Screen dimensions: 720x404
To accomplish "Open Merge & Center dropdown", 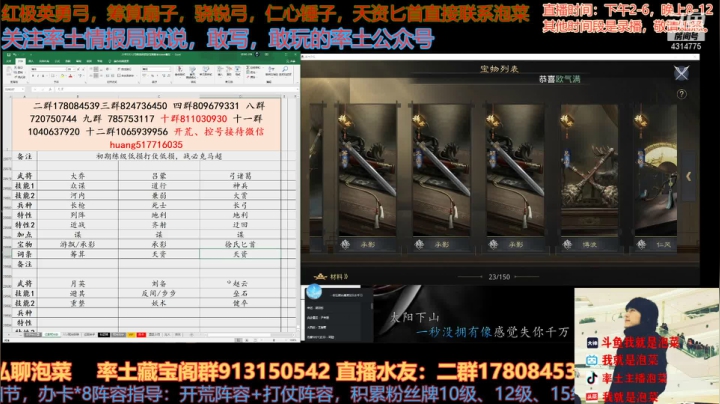I will coord(126,76).
